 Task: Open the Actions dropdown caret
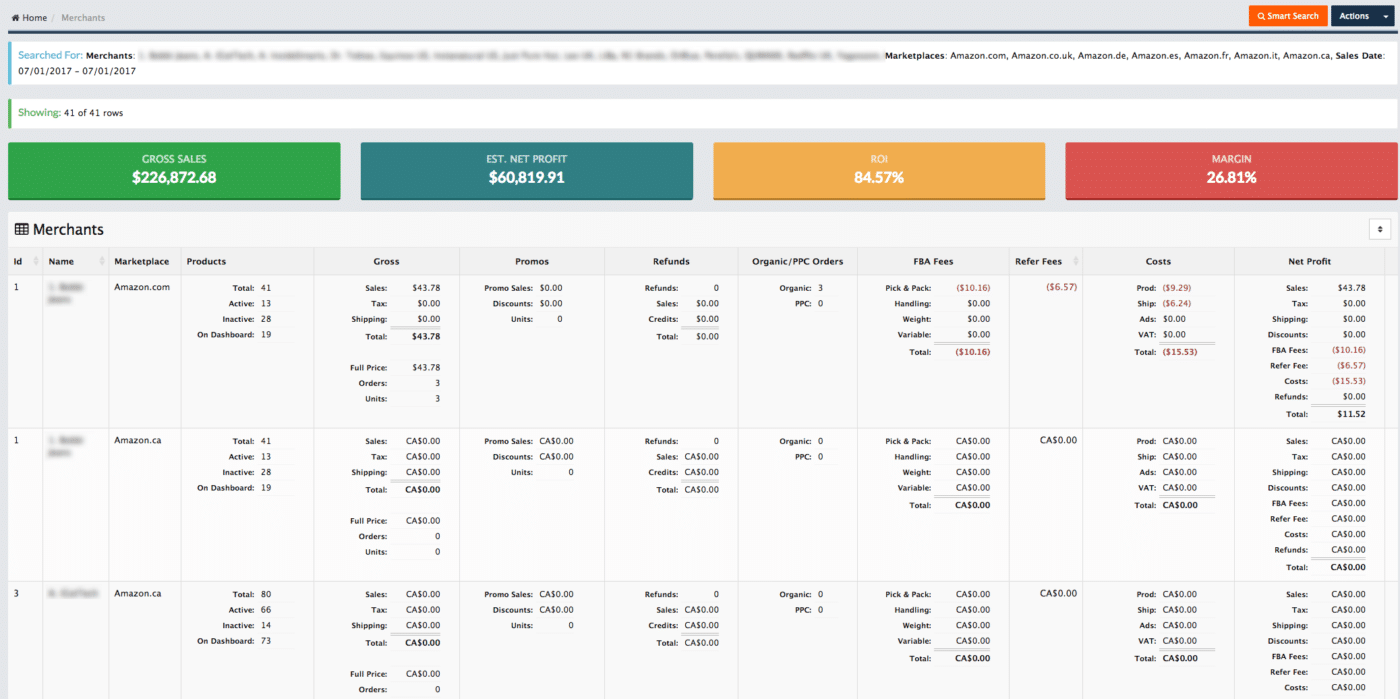pyautogui.click(x=1386, y=16)
